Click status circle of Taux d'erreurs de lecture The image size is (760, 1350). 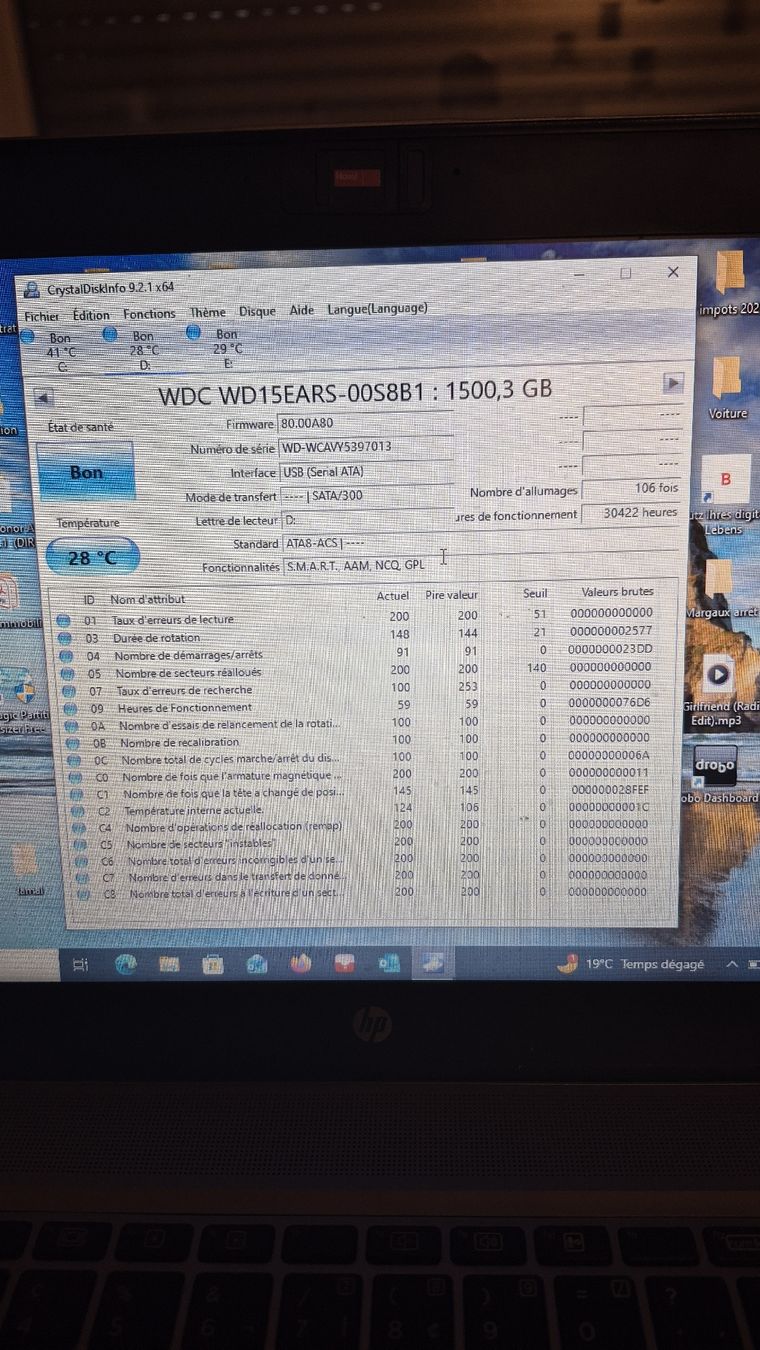tap(63, 621)
